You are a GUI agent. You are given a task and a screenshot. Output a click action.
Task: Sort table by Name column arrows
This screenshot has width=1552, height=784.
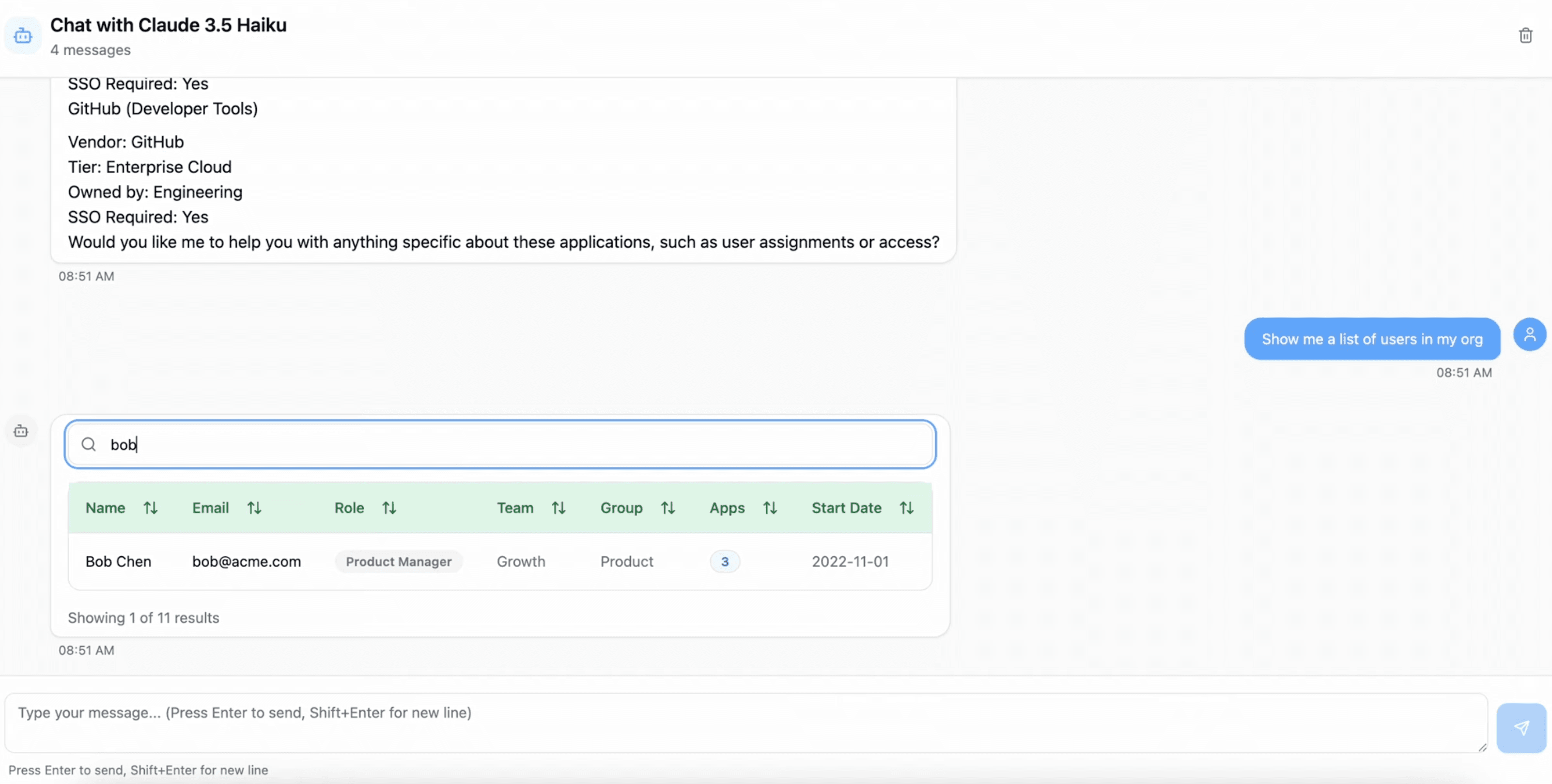[151, 508]
